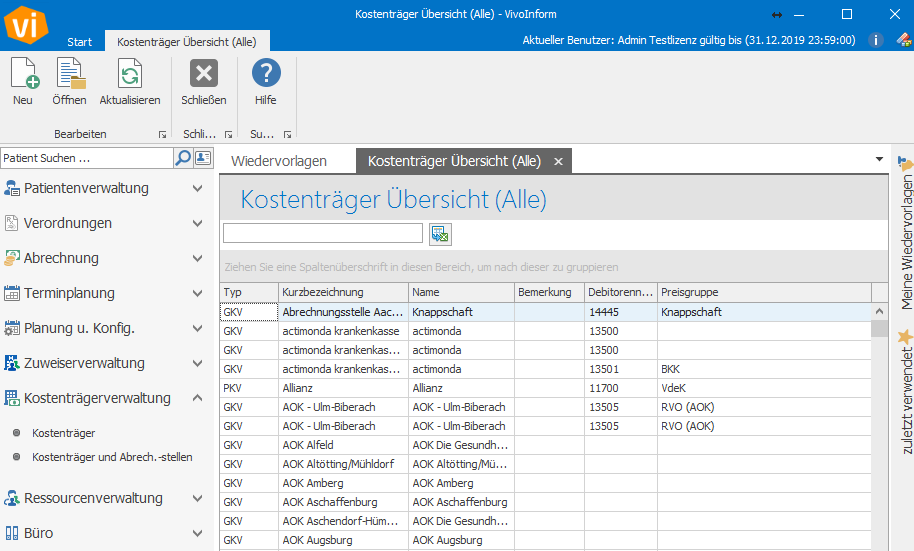Select the Allianz PKV row
The image size is (914, 551).
point(545,388)
